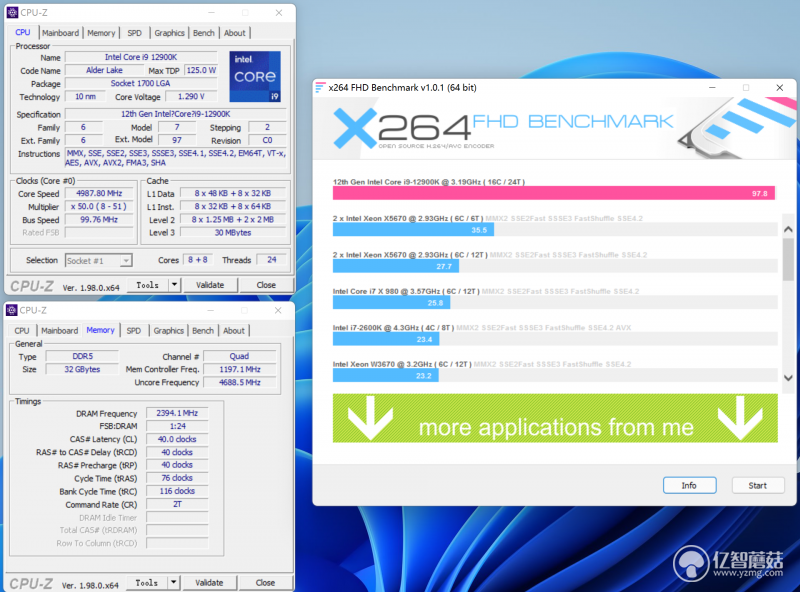Start the x264 FHD benchmark
Screen dimensions: 800x592
click(758, 485)
